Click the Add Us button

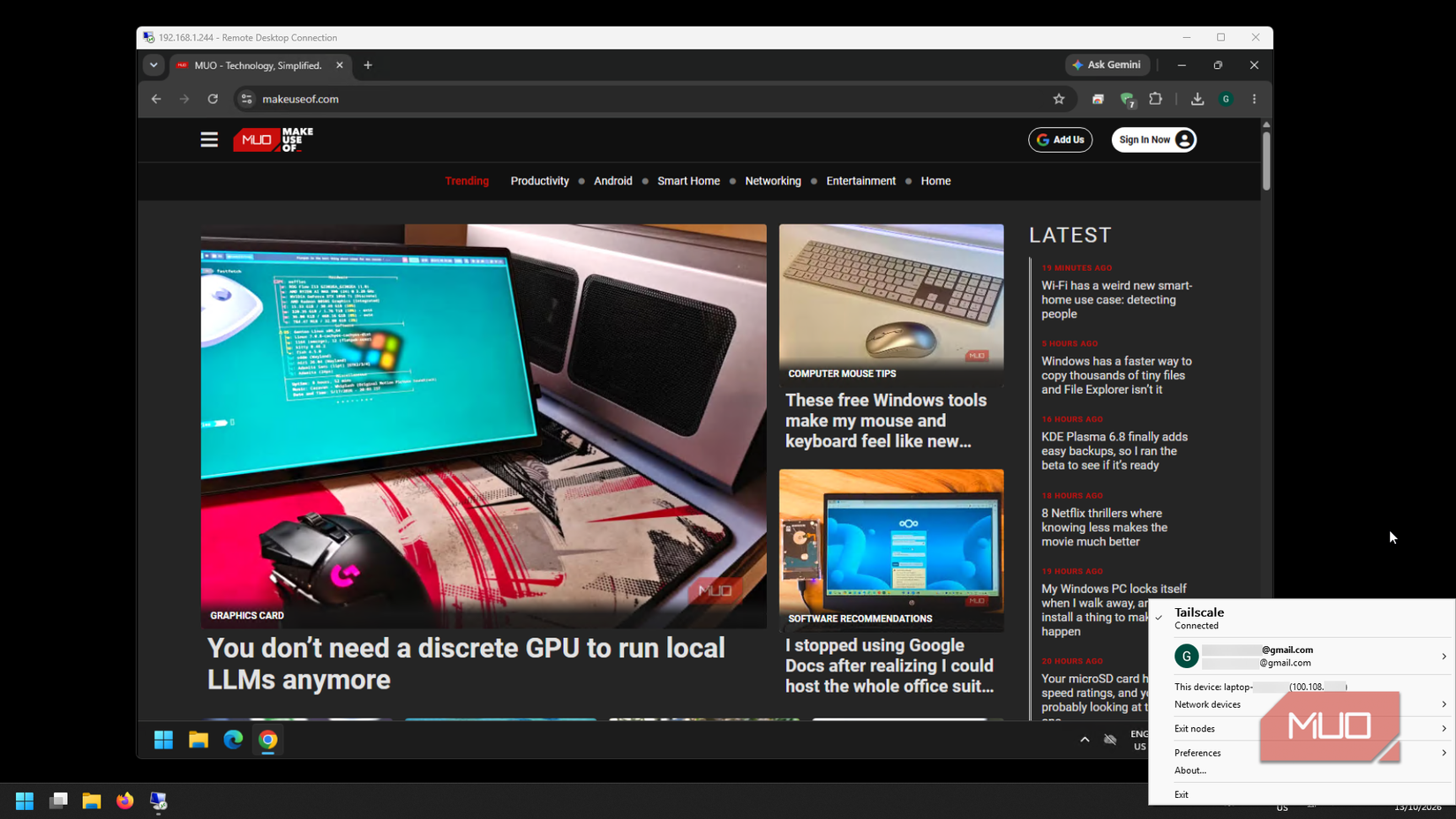pos(1061,139)
